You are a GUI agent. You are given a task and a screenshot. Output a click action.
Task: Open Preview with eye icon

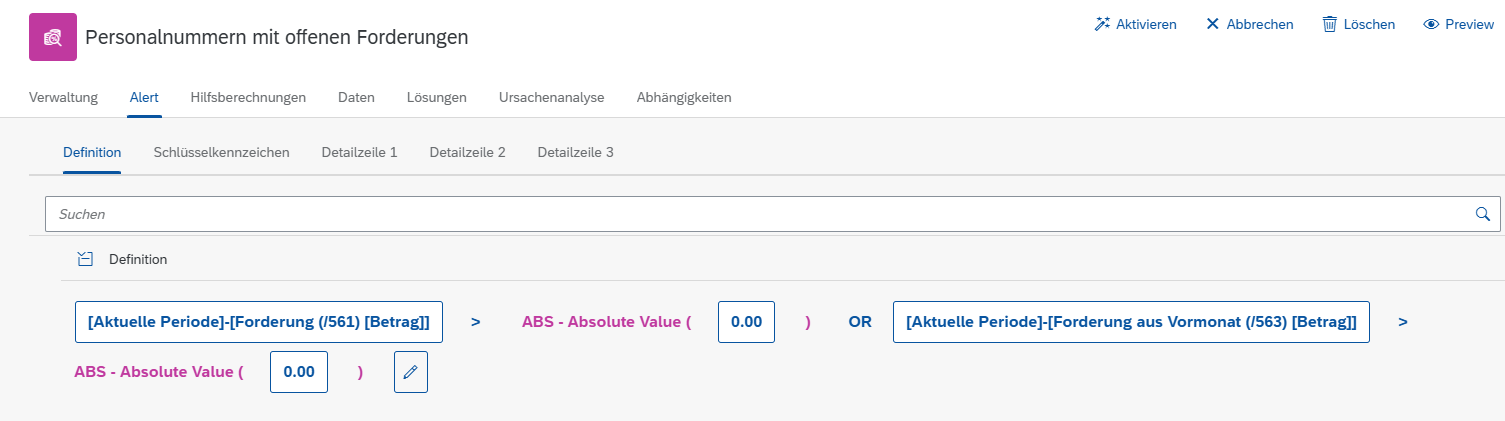click(1458, 24)
